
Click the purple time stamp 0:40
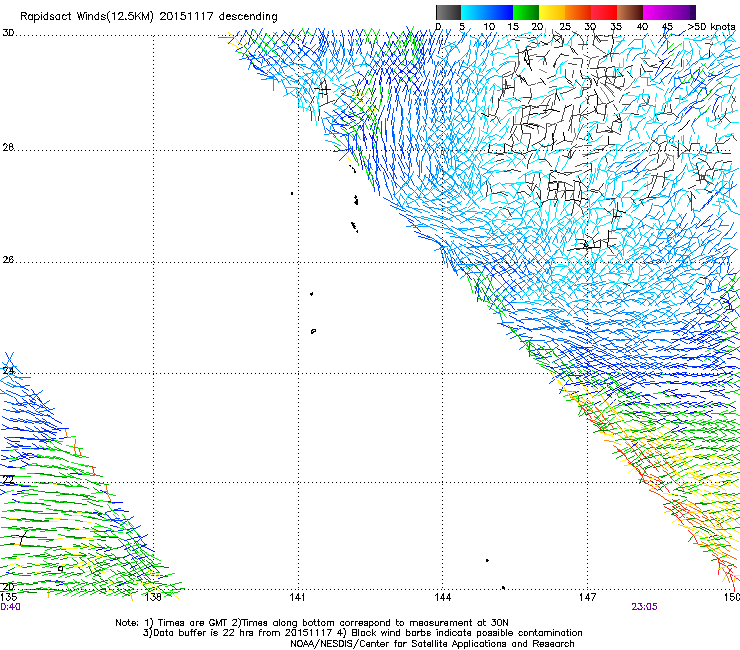point(10,607)
